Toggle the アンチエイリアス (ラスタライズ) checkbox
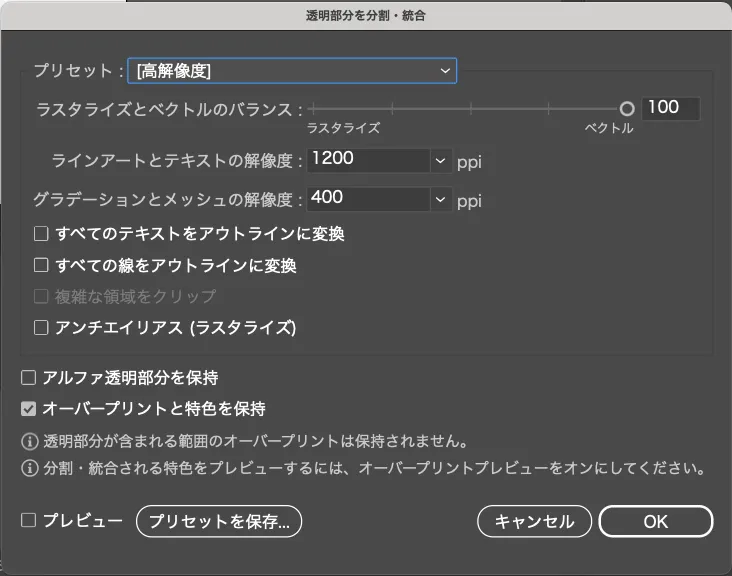 tap(41, 327)
